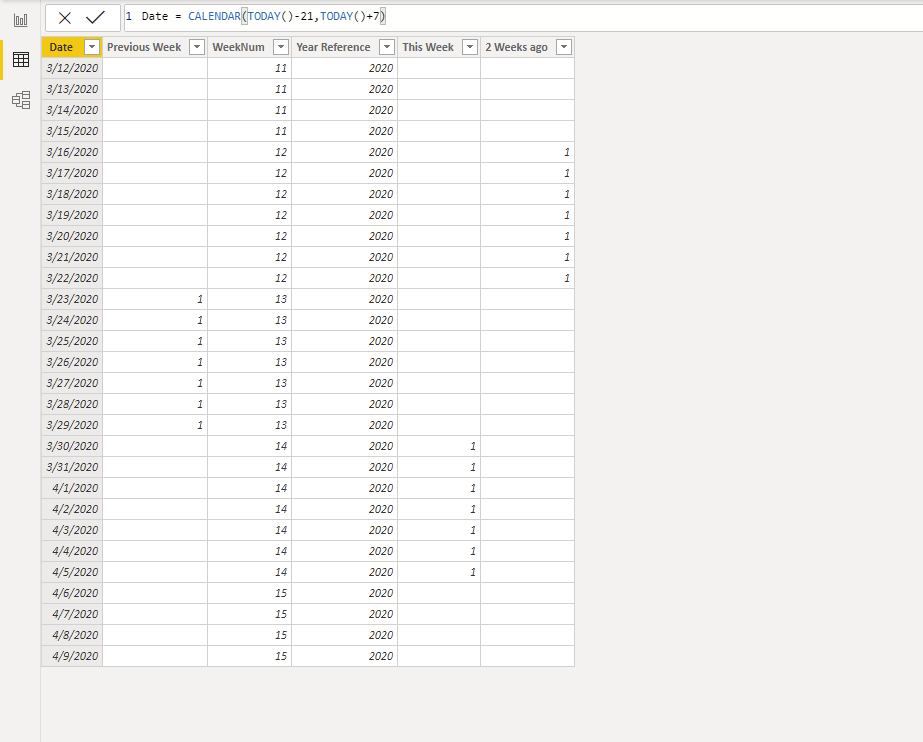This screenshot has width=923, height=742.
Task: Open the Model relationships view icon
Action: [21, 100]
